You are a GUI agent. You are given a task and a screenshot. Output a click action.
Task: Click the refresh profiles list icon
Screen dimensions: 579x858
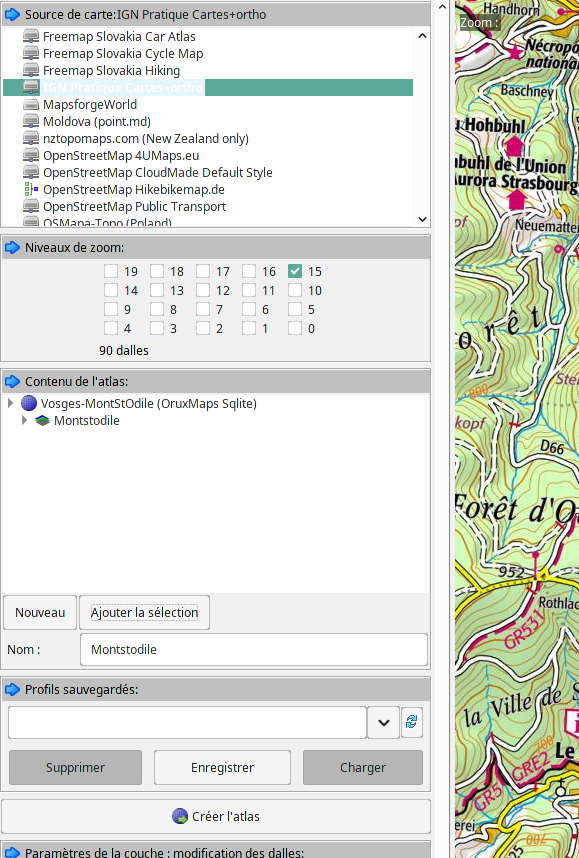pos(412,722)
